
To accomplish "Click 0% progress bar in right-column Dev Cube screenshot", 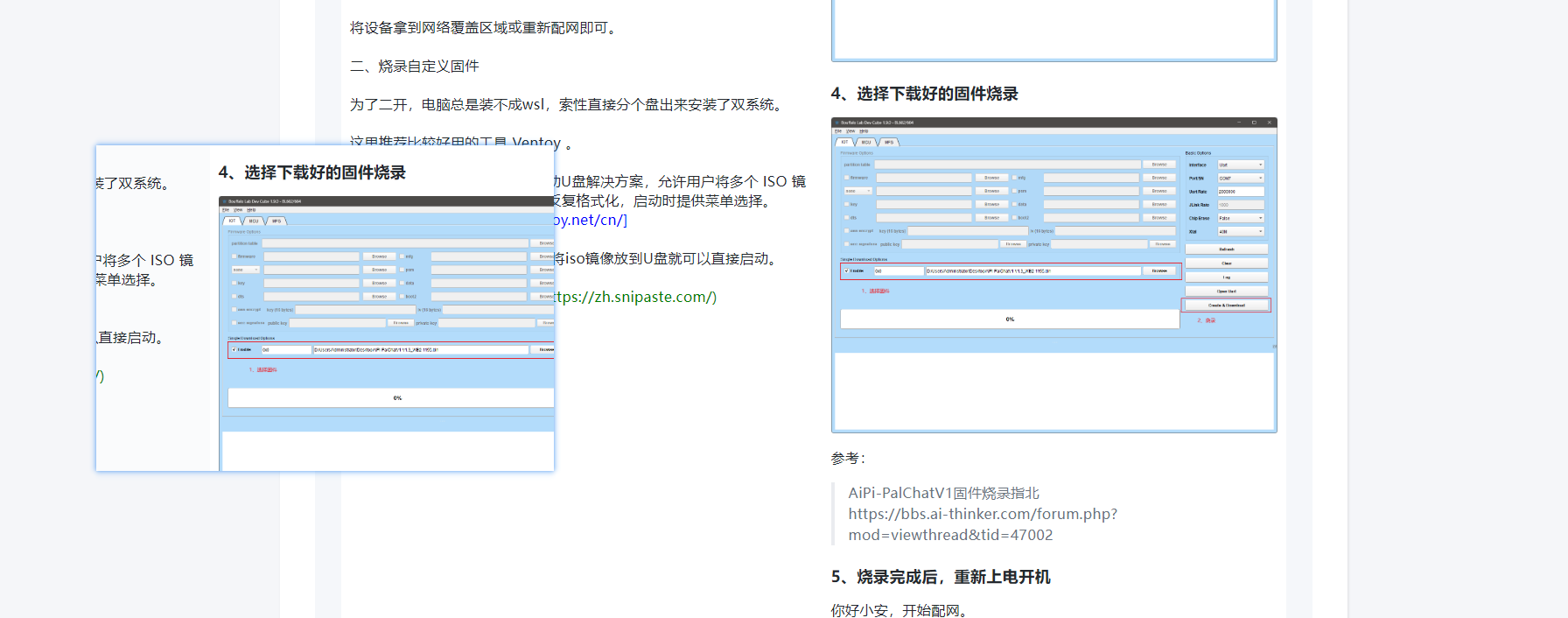I will coord(1010,320).
